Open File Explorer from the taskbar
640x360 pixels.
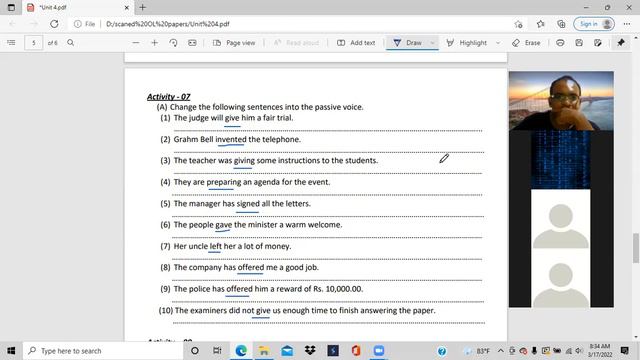264,351
